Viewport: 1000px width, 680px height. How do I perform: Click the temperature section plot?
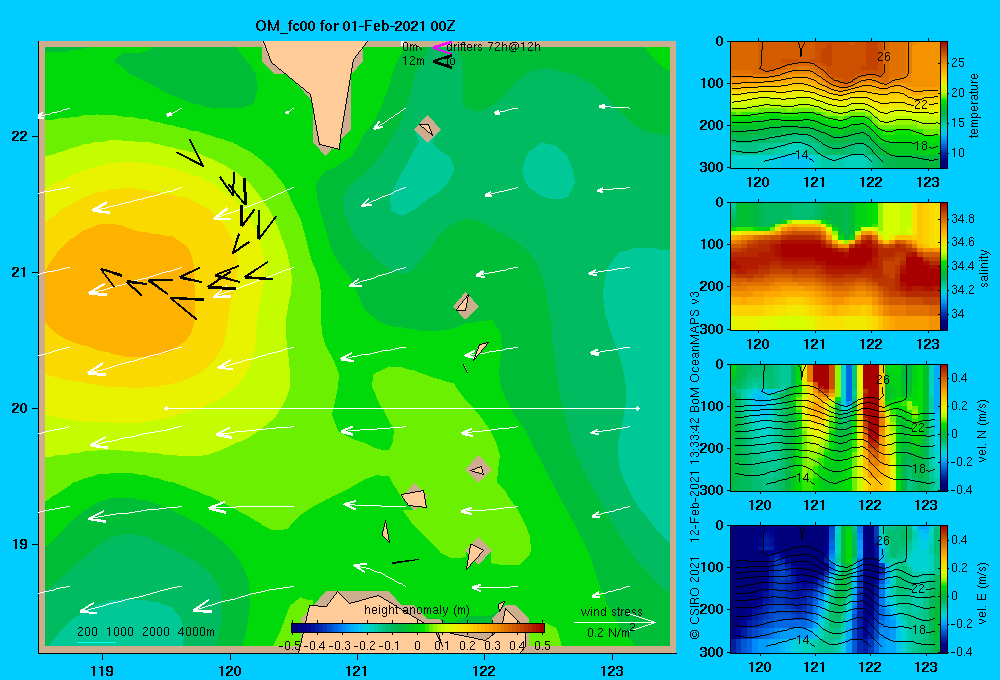(835, 105)
